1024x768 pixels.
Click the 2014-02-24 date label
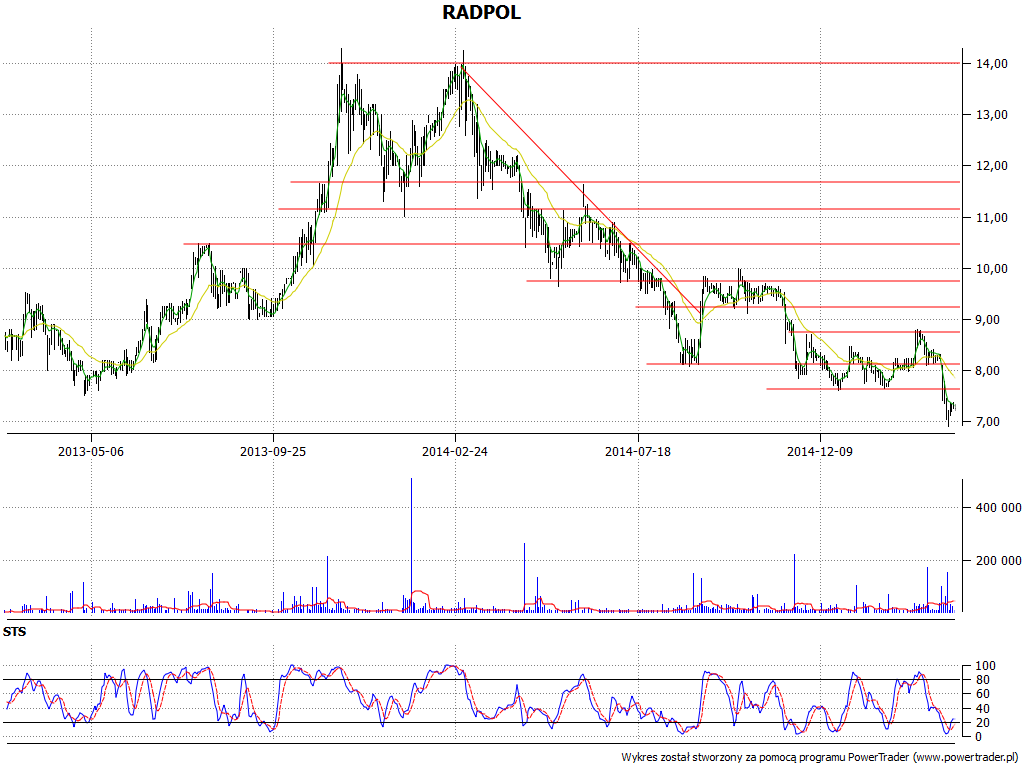pos(455,451)
